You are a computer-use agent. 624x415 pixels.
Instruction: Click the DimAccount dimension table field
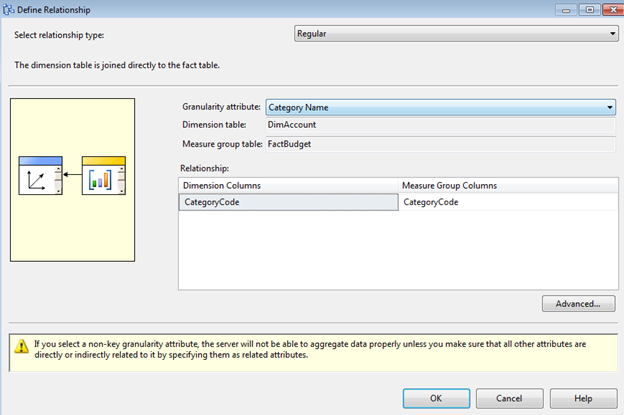click(440, 125)
